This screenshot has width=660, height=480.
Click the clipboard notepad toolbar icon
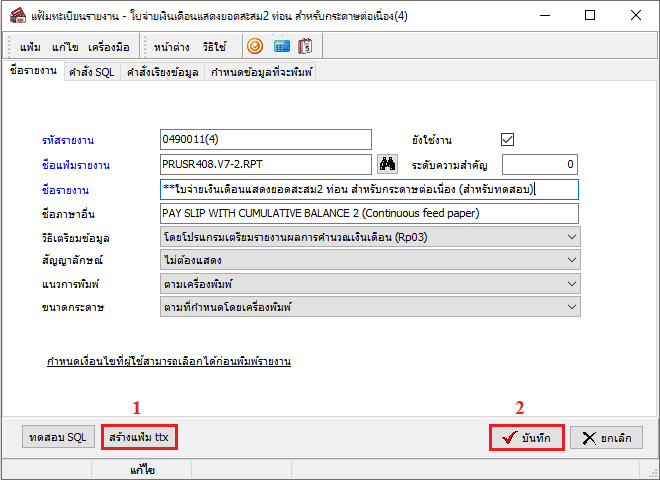[306, 46]
